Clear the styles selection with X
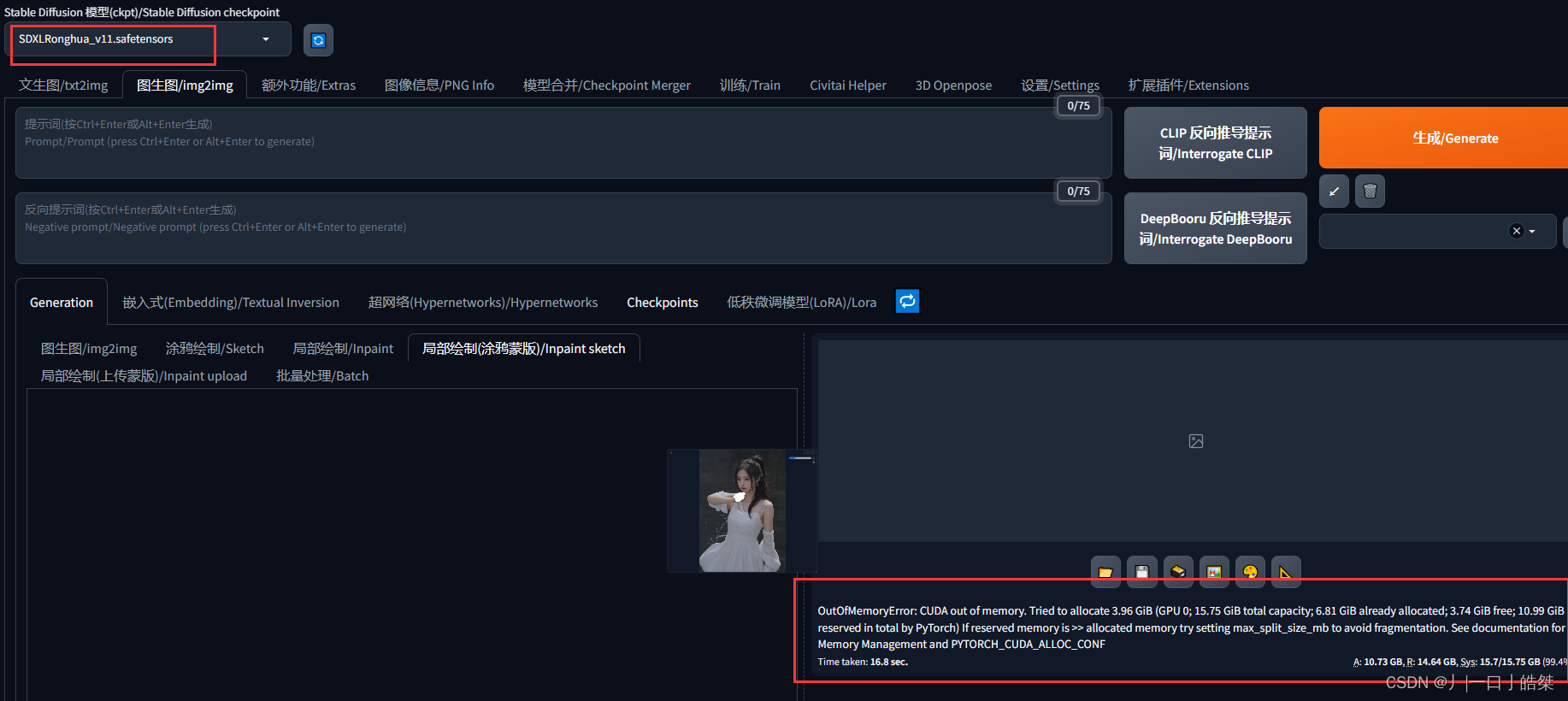Screen dimensions: 1568x701 click(1517, 231)
